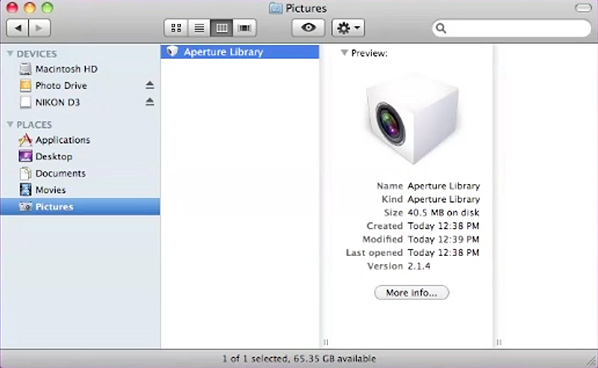
Task: Click the small Aperture Library file icon
Action: pos(172,51)
